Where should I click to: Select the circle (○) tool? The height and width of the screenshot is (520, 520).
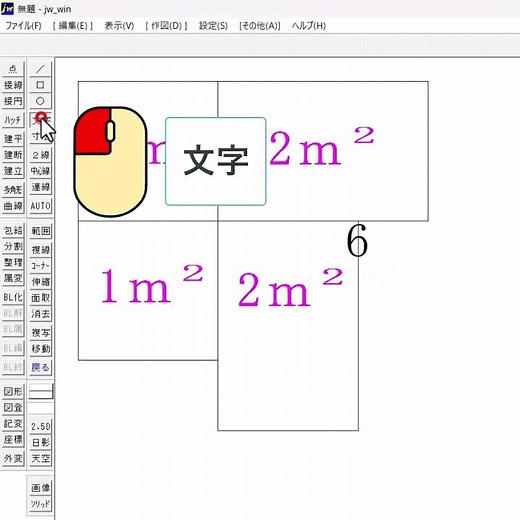tap(40, 101)
